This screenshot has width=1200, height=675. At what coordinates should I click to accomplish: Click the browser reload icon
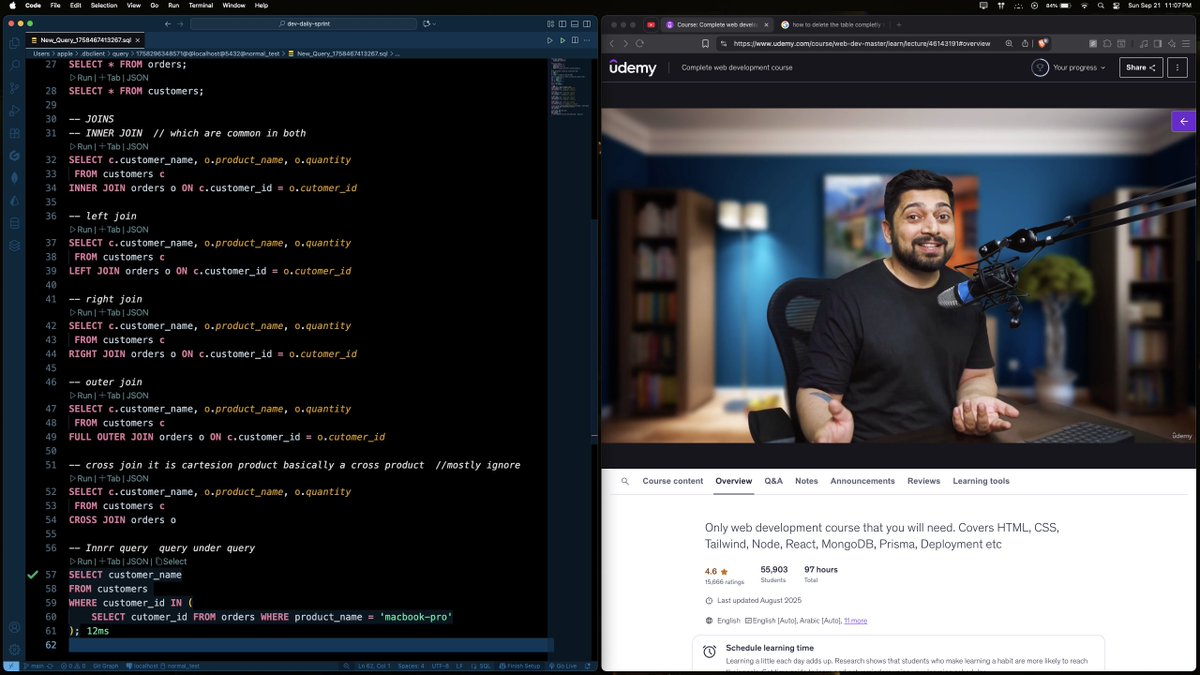coord(640,43)
